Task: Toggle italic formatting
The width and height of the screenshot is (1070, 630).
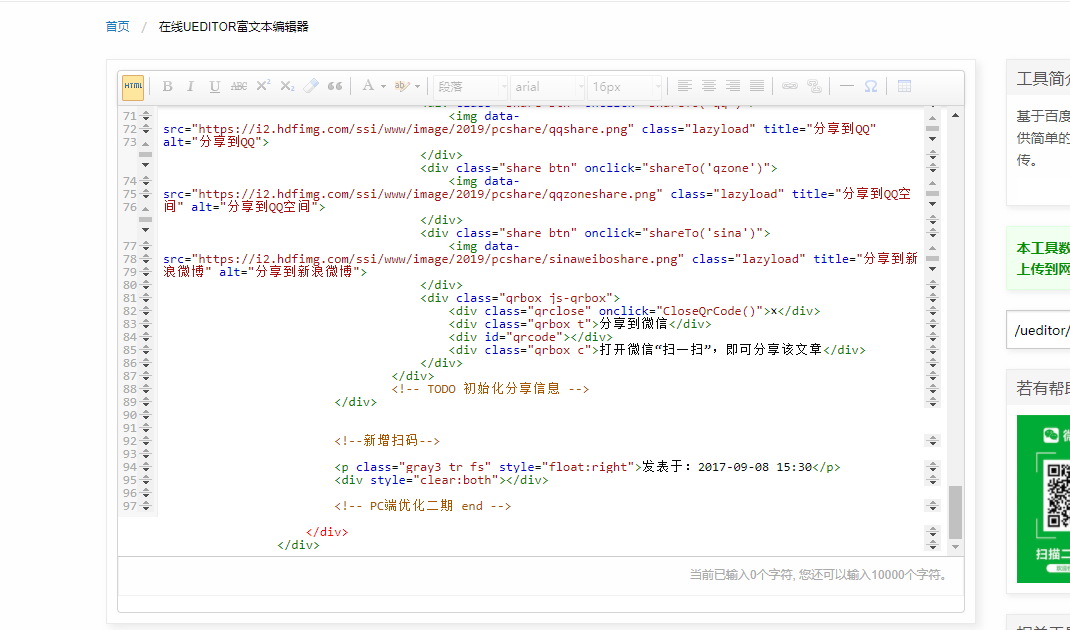Action: pos(190,87)
